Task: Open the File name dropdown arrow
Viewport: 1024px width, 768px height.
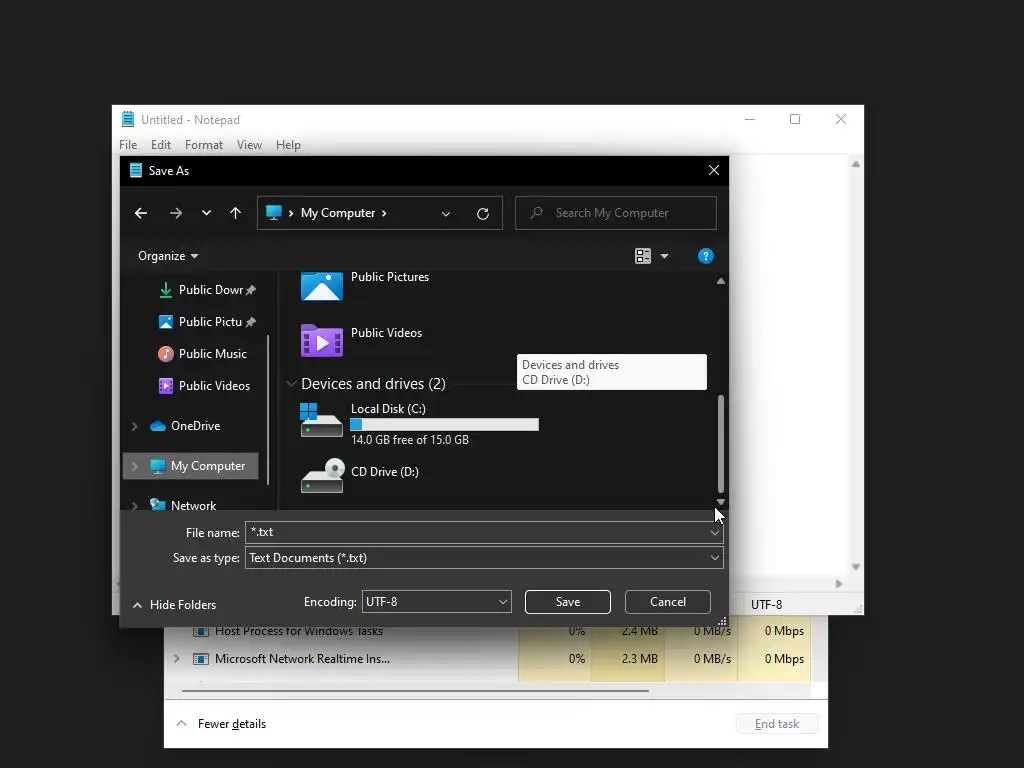Action: (x=715, y=533)
